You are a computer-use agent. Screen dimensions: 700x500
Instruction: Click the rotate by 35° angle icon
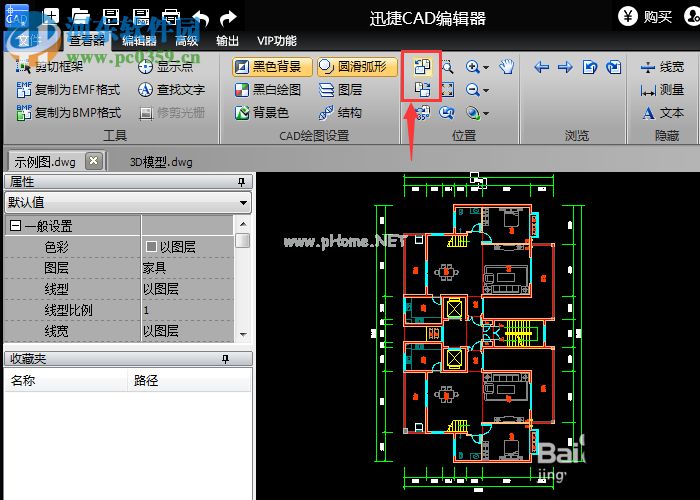[422, 113]
